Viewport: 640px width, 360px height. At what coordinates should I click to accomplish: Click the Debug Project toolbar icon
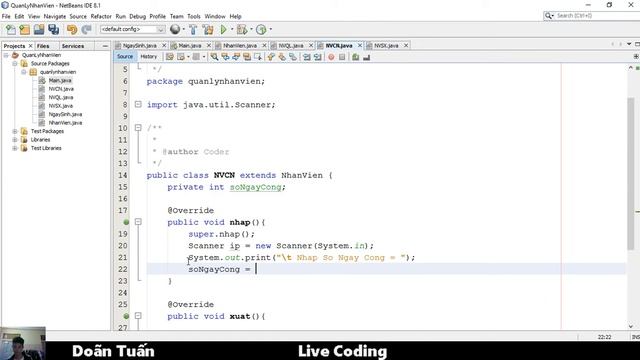coord(242,29)
